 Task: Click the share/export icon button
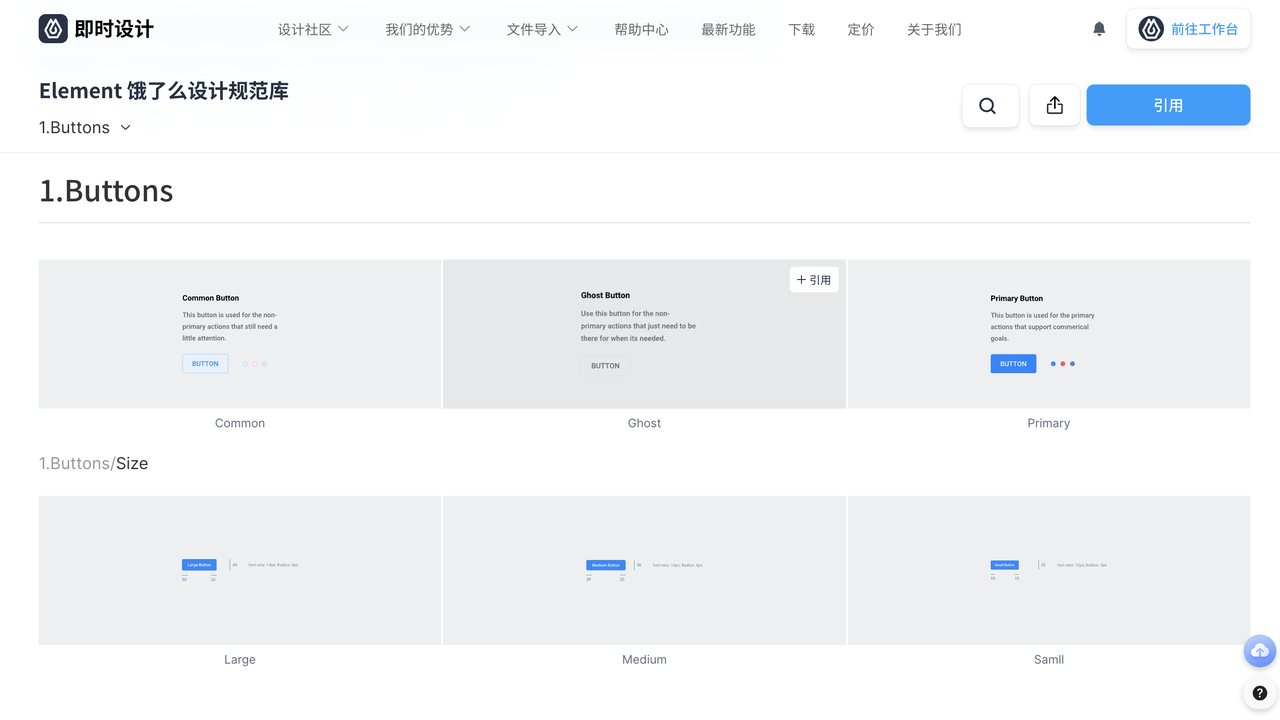click(1054, 106)
